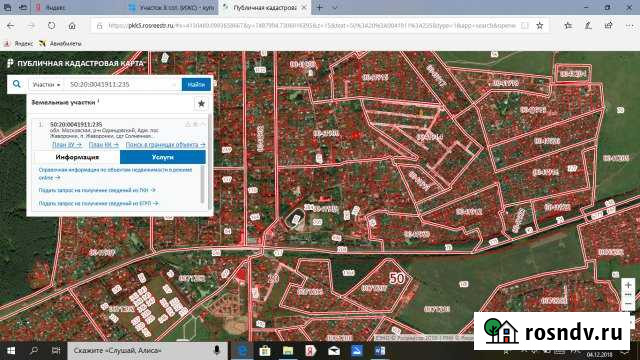Zoom out the map with minus button
The height and width of the screenshot is (360, 640).
click(628, 304)
